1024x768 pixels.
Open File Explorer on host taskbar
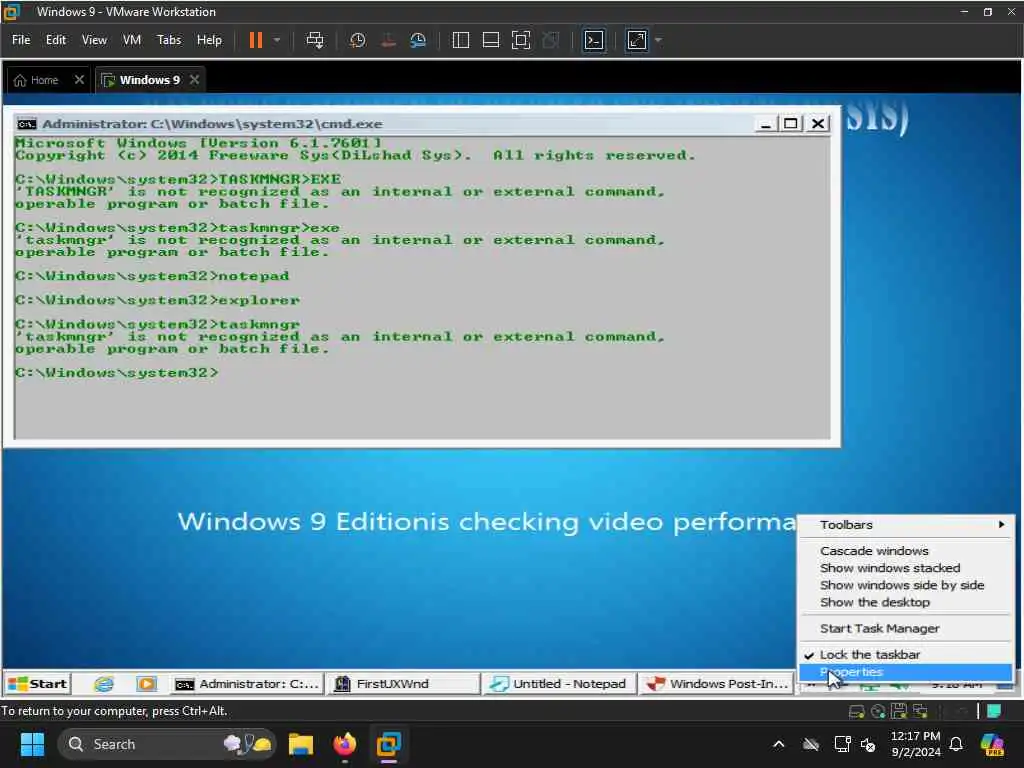click(x=301, y=744)
